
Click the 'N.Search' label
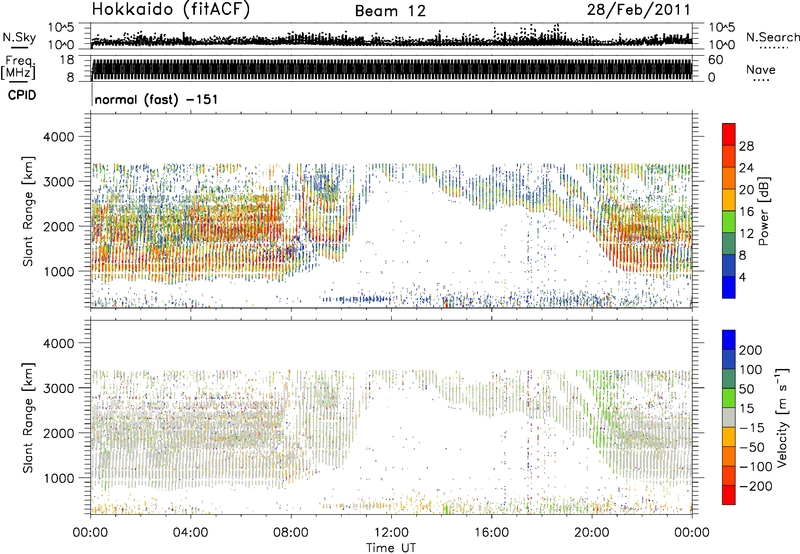772,37
